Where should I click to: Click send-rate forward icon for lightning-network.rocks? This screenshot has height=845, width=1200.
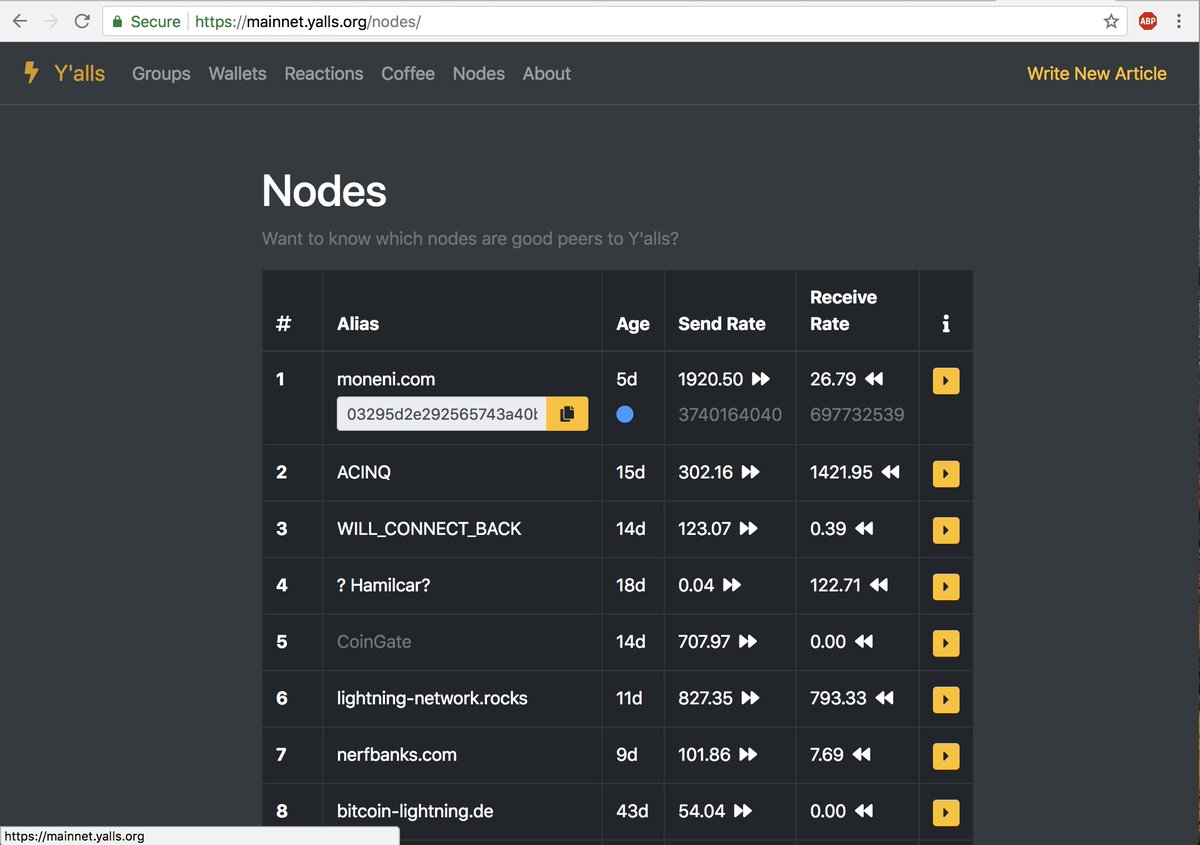tap(750, 698)
